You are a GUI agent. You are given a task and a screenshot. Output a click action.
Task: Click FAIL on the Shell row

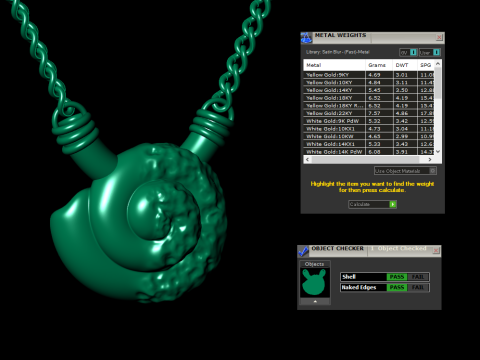pos(418,277)
